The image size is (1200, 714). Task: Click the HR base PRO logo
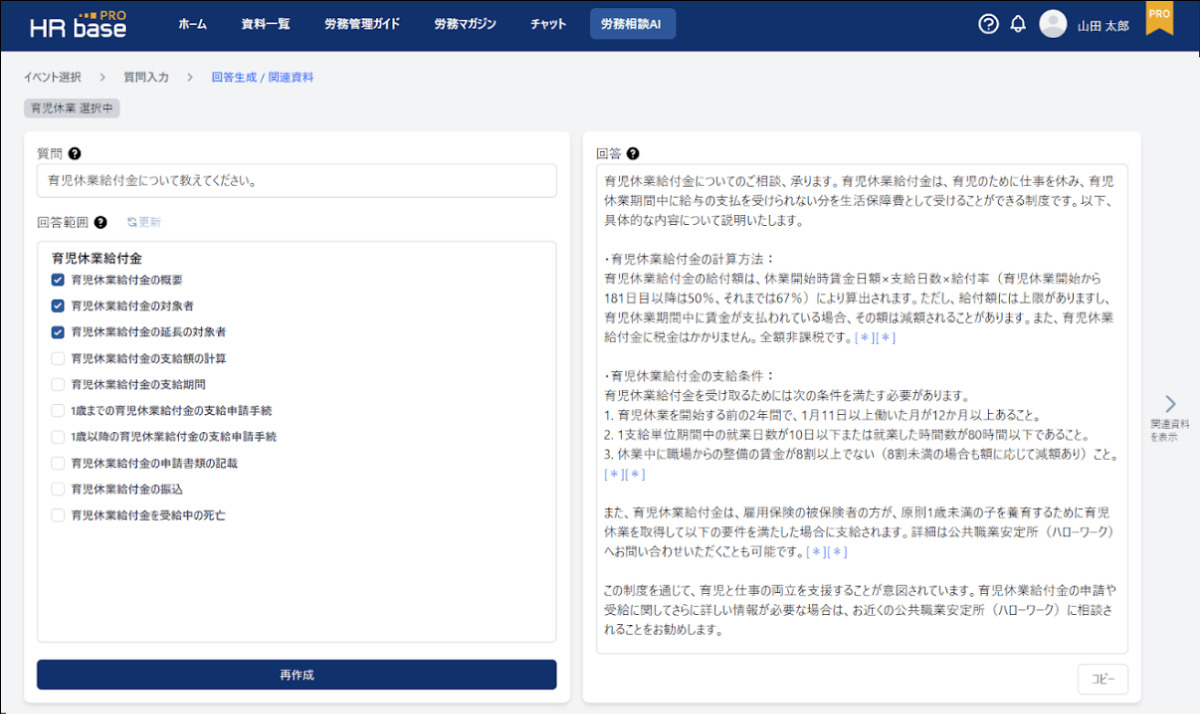pyautogui.click(x=78, y=25)
